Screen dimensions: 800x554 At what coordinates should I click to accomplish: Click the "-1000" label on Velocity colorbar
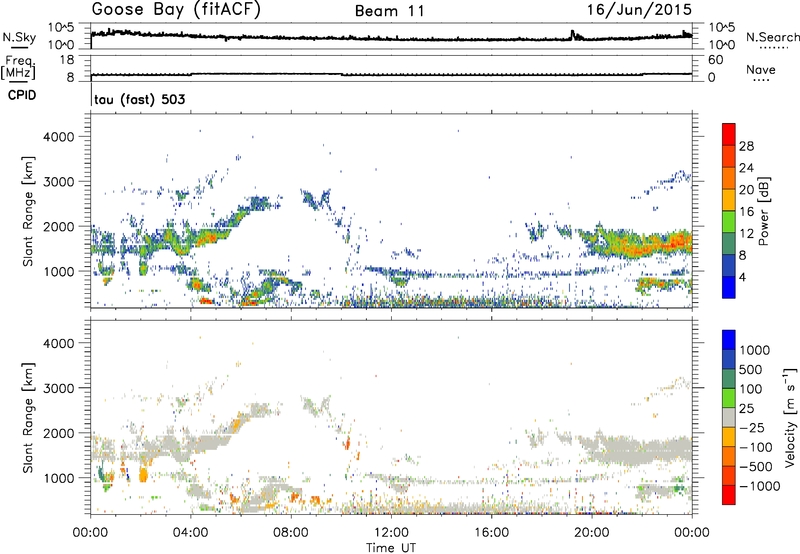point(760,486)
